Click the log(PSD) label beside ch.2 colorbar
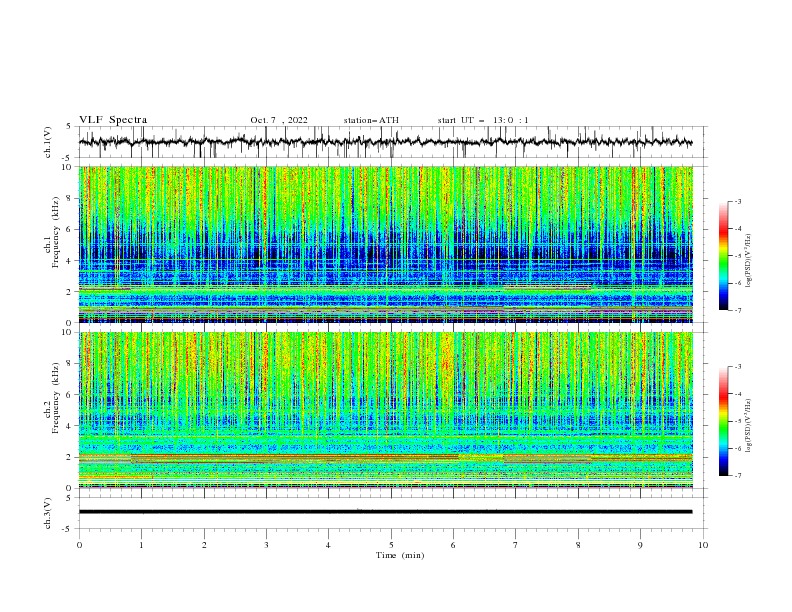 point(749,426)
